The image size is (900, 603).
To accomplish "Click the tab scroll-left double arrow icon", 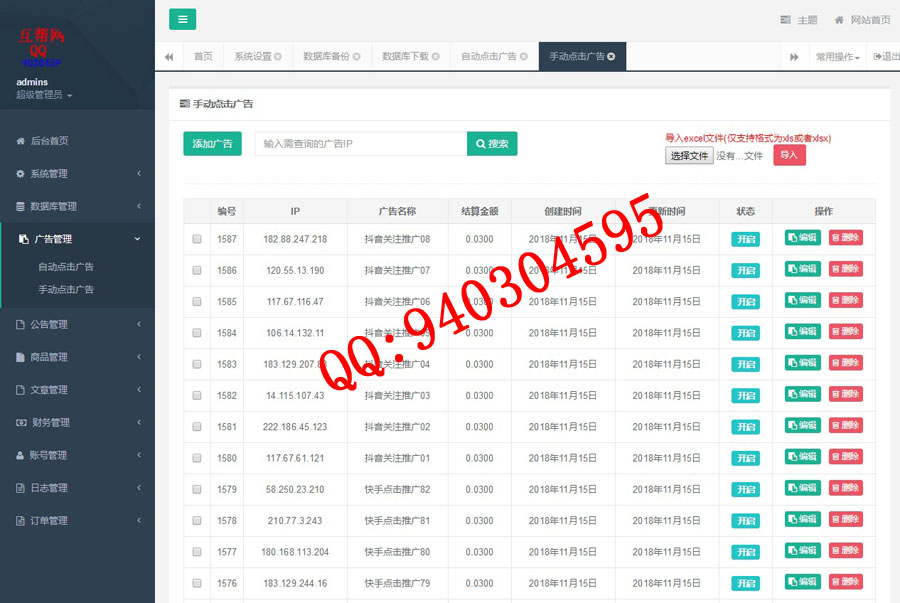I will point(169,57).
